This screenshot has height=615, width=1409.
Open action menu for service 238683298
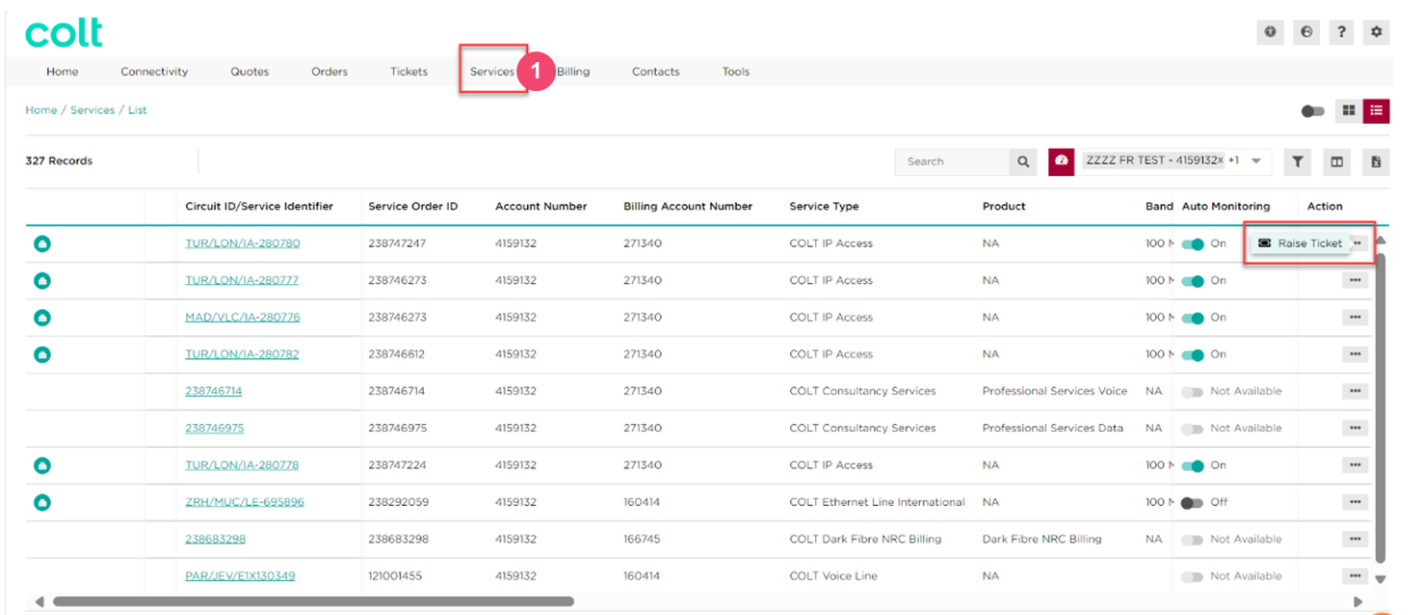(1355, 539)
